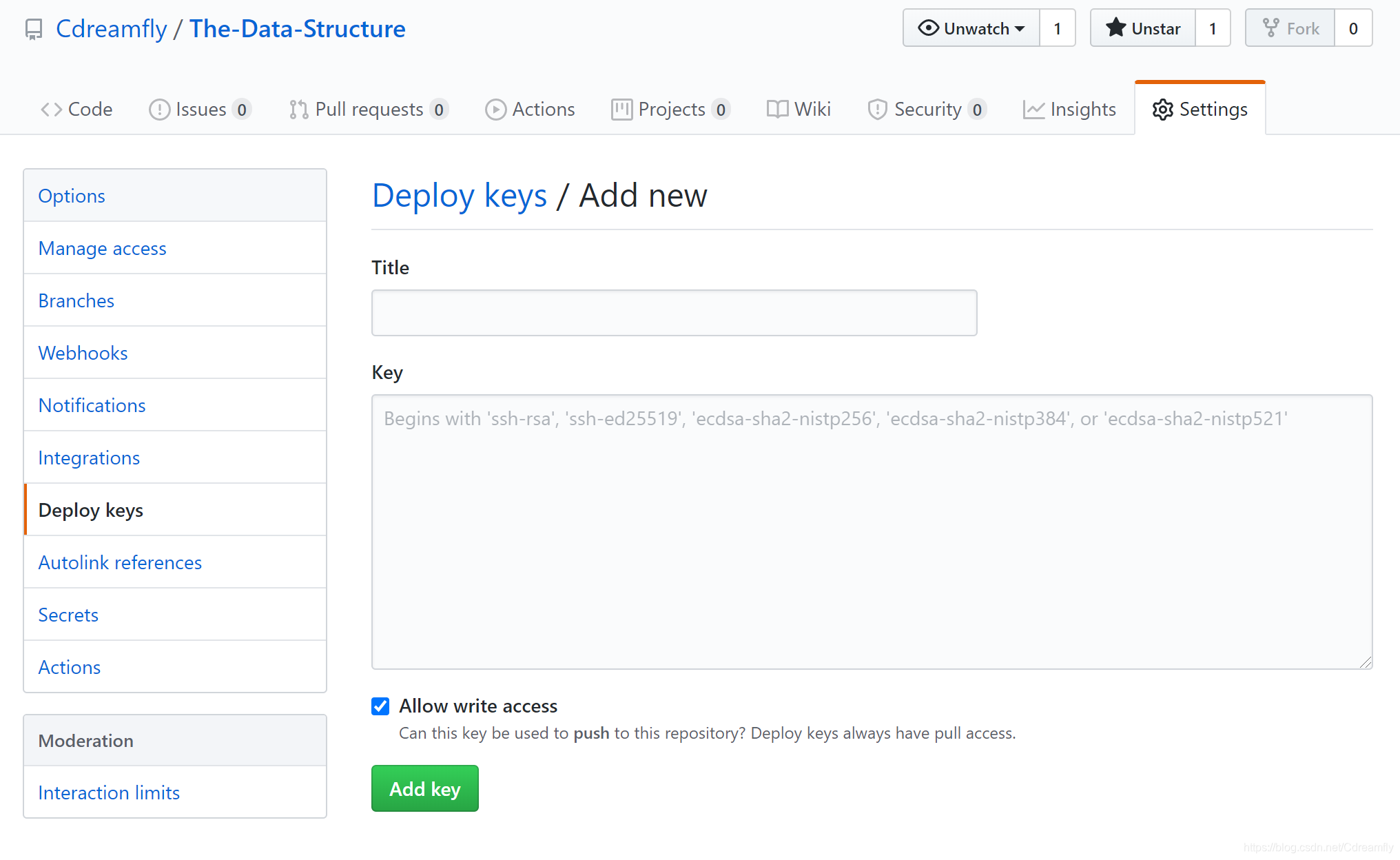Click the green Add key button

[424, 788]
